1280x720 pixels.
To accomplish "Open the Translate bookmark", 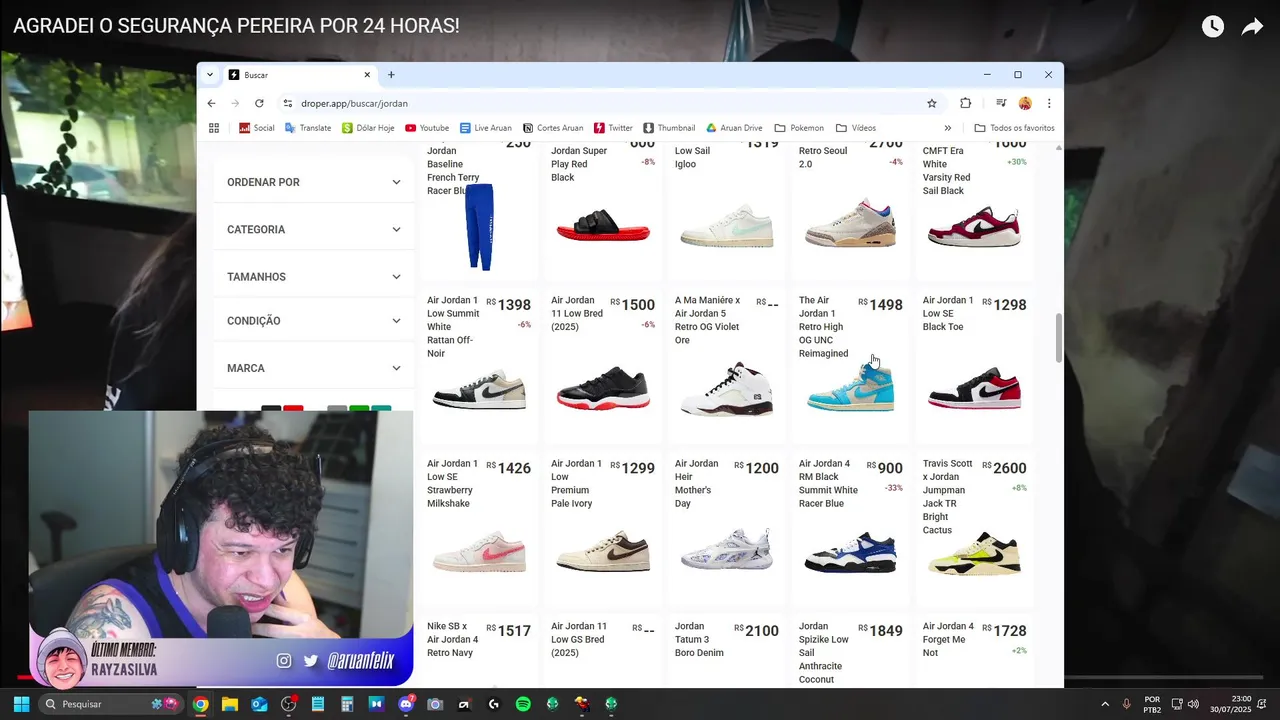I will [308, 128].
